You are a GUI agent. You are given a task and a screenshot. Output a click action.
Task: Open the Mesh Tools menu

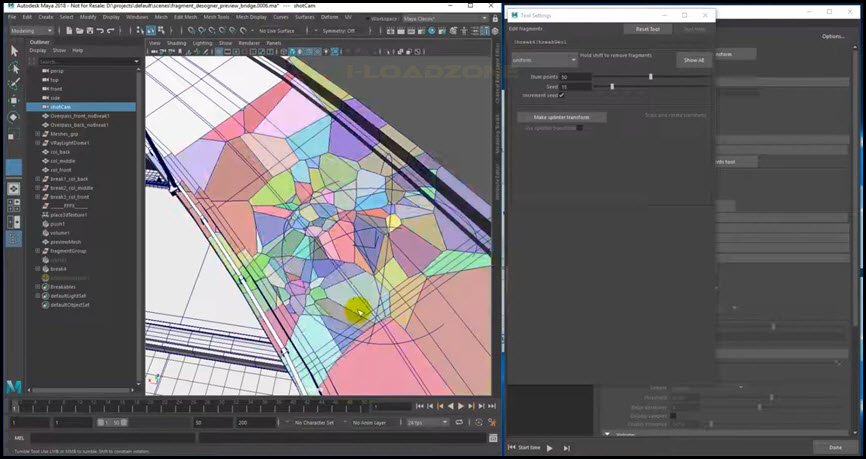click(x=216, y=17)
